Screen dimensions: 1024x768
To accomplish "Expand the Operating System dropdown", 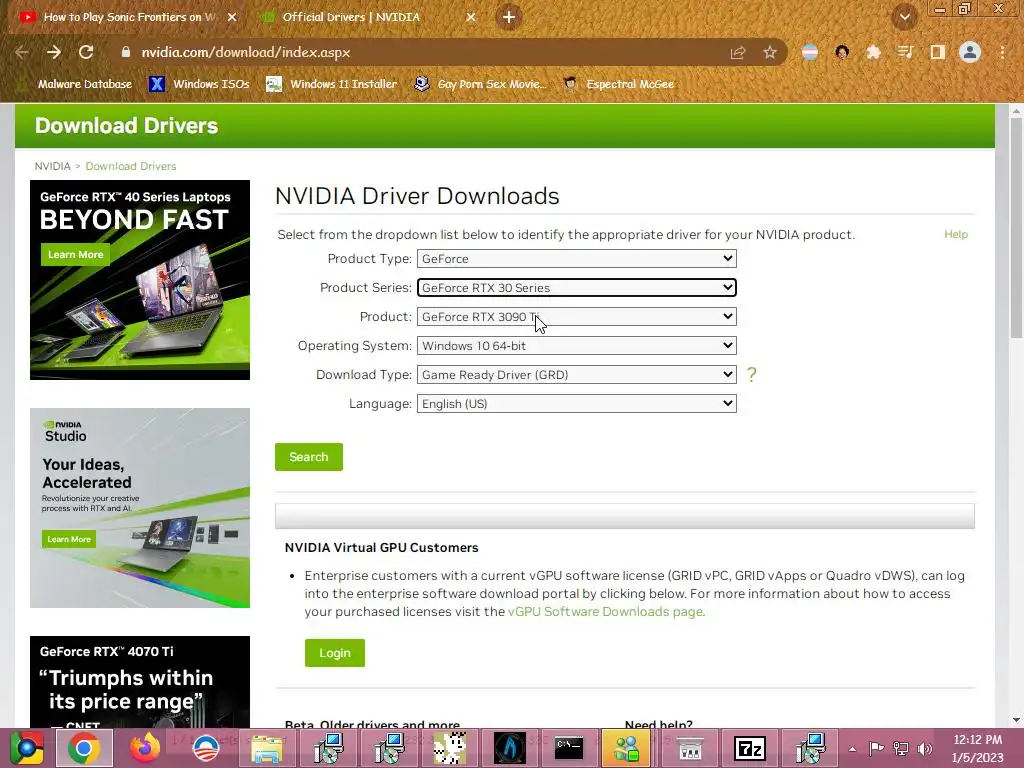I will click(x=577, y=345).
